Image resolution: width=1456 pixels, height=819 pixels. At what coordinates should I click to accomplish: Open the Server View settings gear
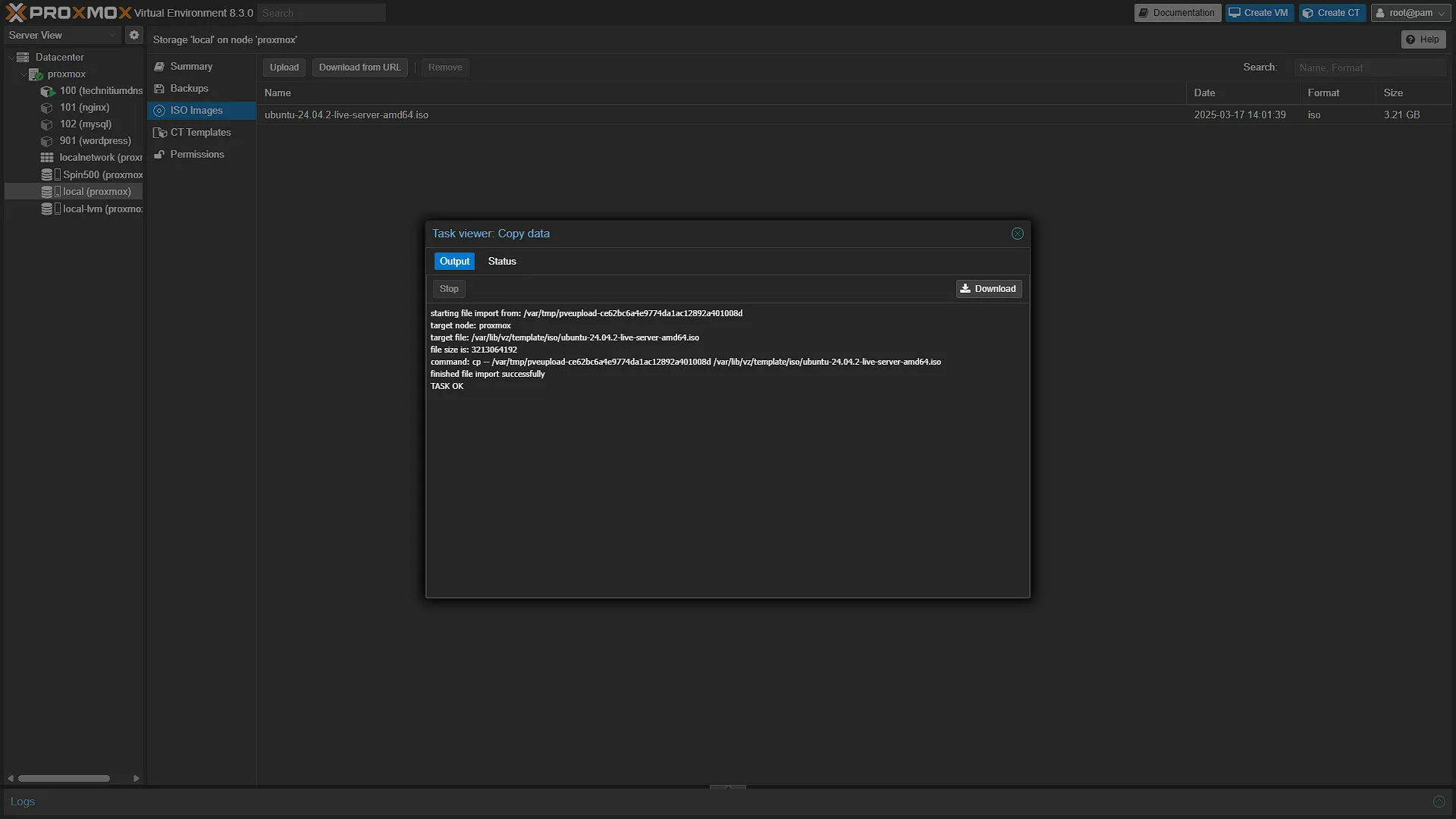[134, 35]
